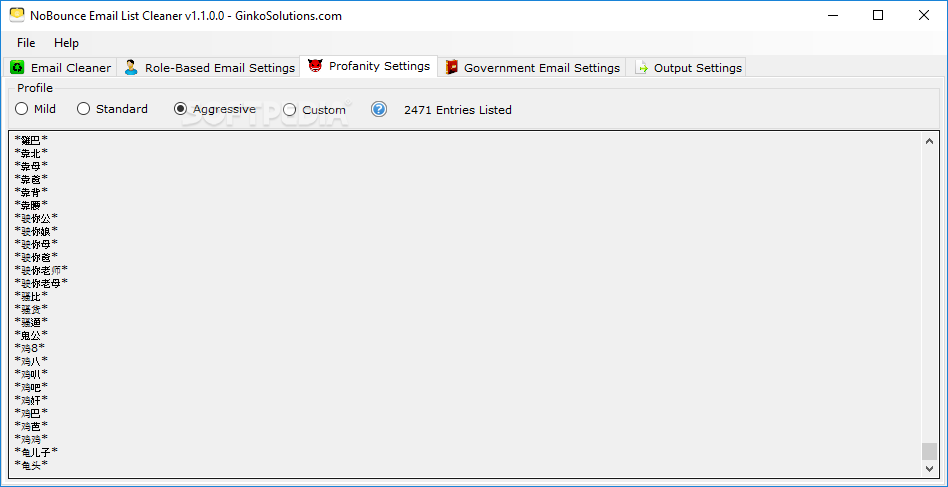Select the '*鸡鸡*' list entry
This screenshot has width=948, height=487.
click(31, 438)
